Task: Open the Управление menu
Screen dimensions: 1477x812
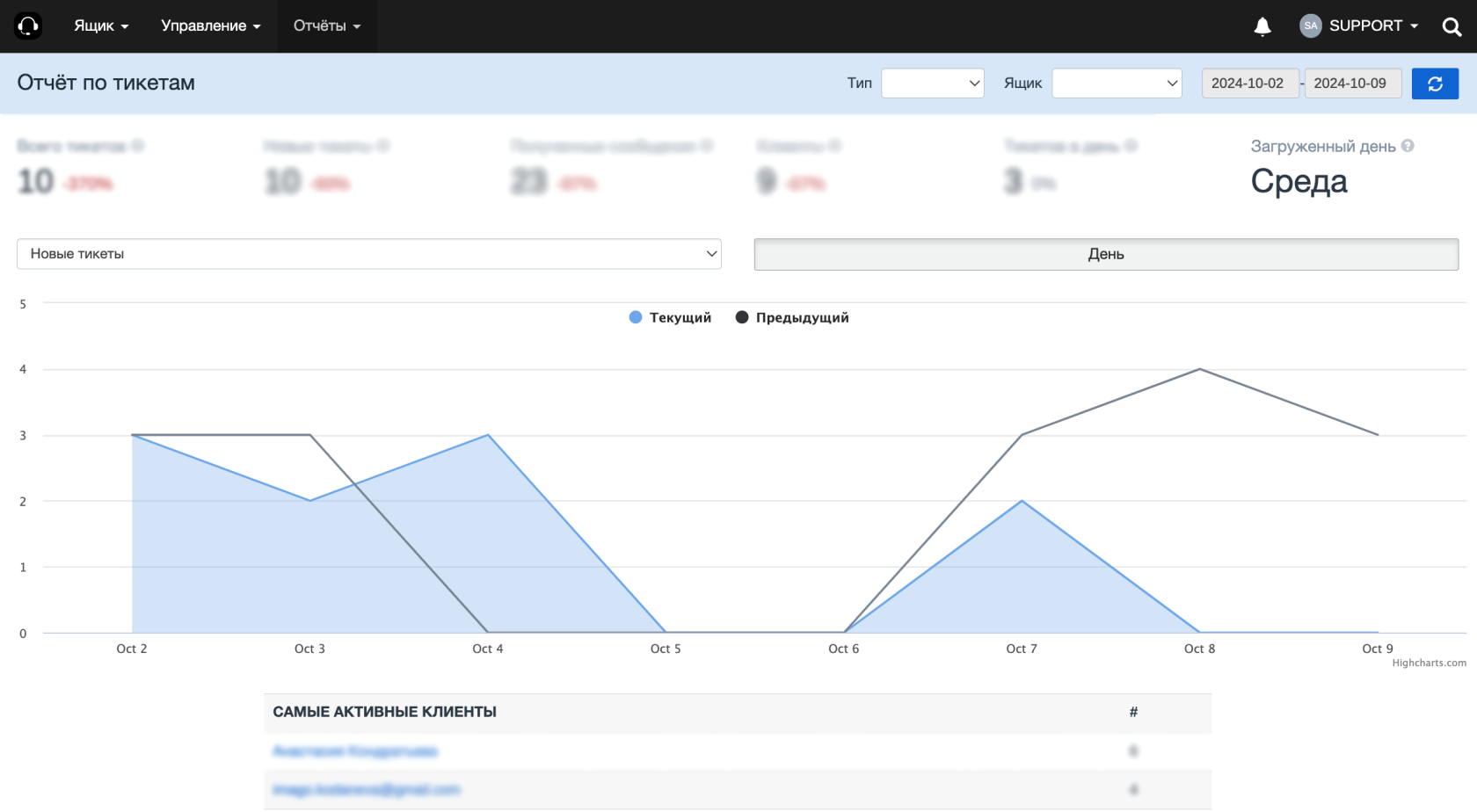Action: (211, 26)
